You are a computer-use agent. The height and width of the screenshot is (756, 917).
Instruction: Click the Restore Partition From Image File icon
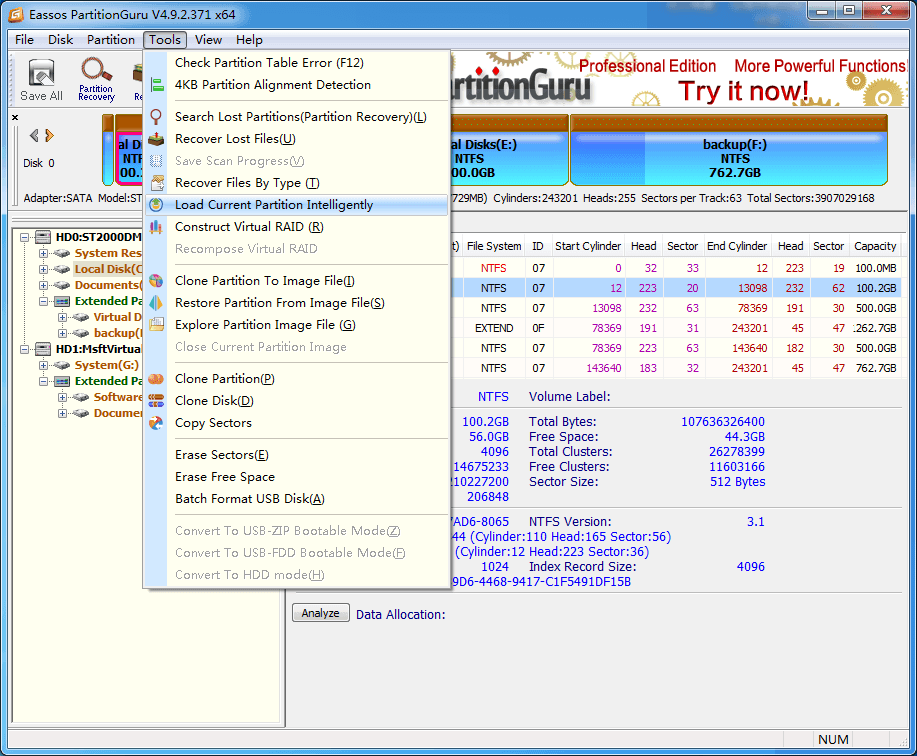click(156, 303)
